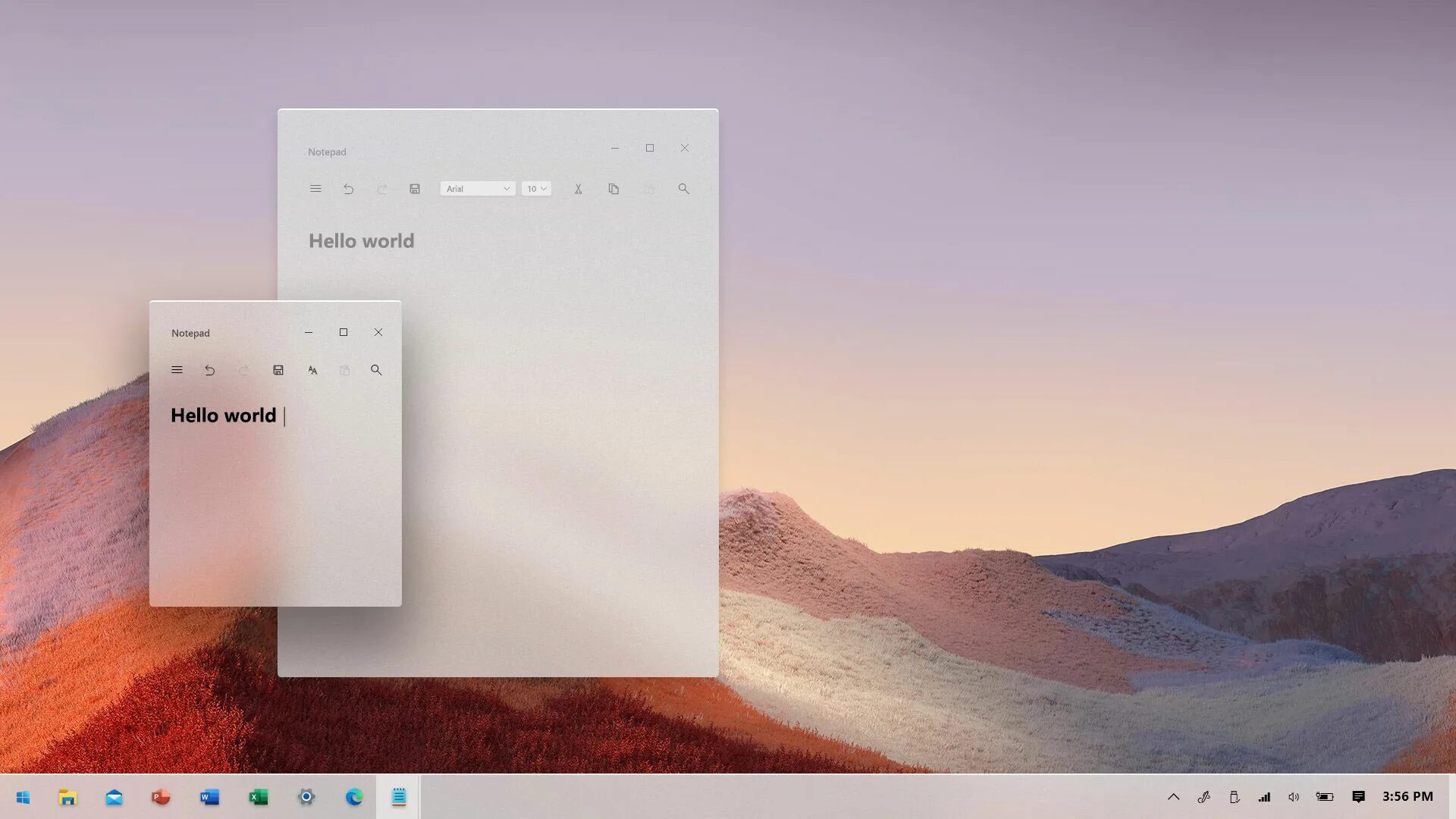Click the cut scissors icon in the large Notepad
Screen dimensions: 1456x819
[578, 189]
